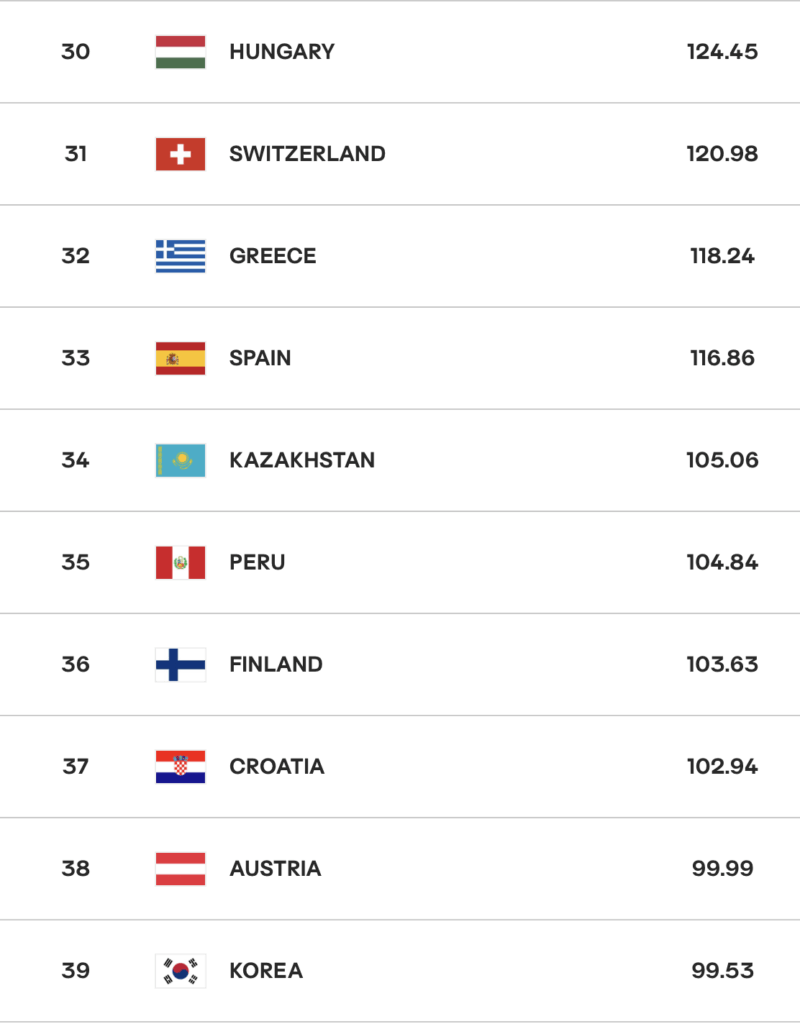
Task: Click the Austria flag icon
Action: click(x=180, y=869)
